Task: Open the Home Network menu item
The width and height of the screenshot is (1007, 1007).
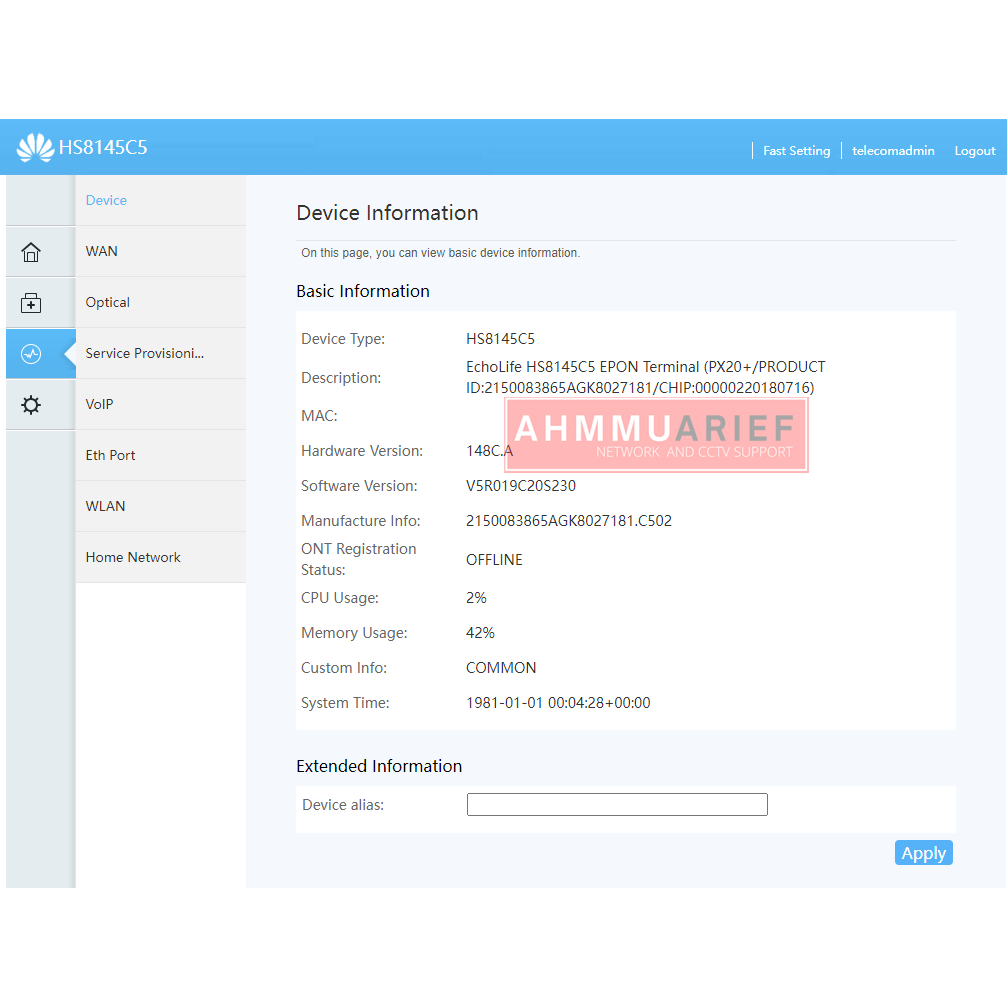Action: [x=133, y=557]
